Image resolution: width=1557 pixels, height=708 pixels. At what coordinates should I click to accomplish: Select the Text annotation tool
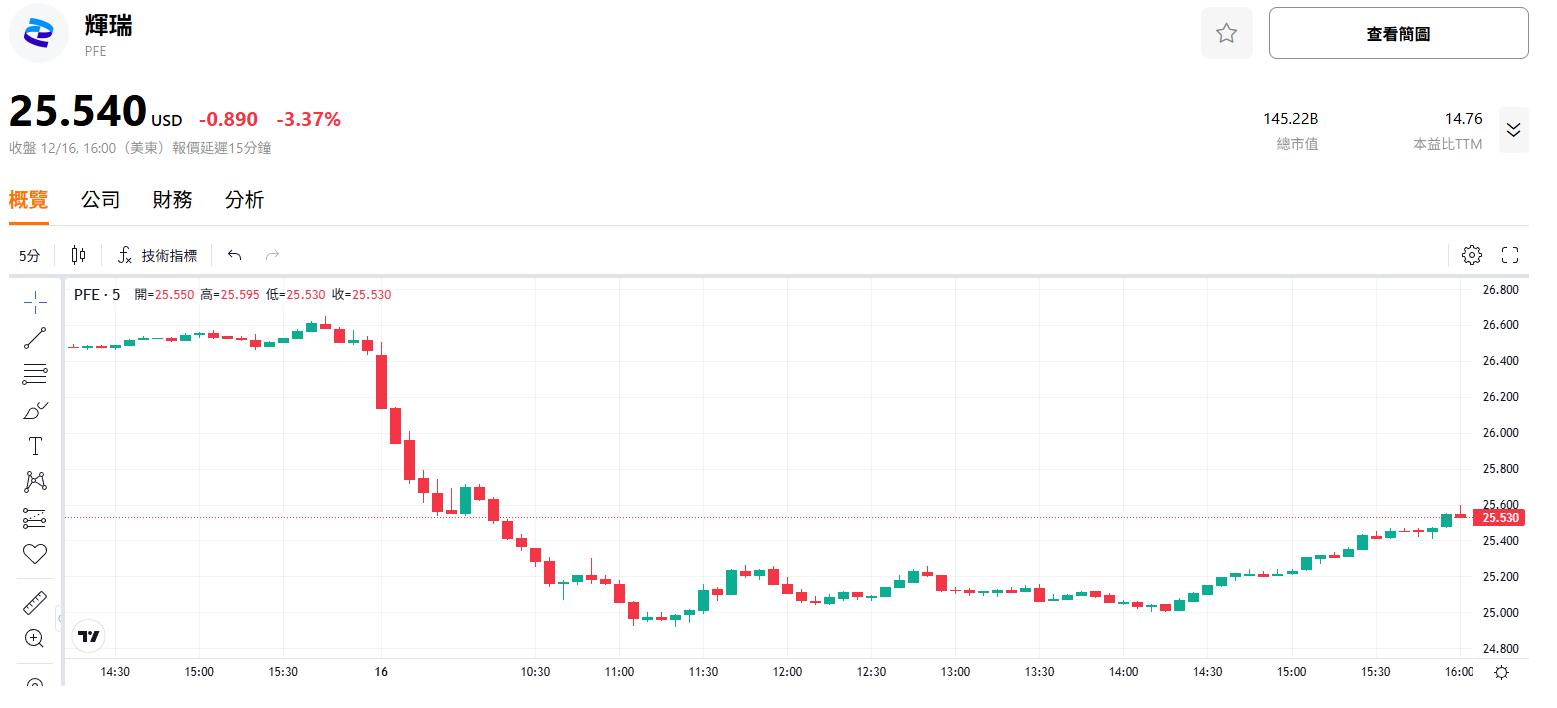coord(35,446)
